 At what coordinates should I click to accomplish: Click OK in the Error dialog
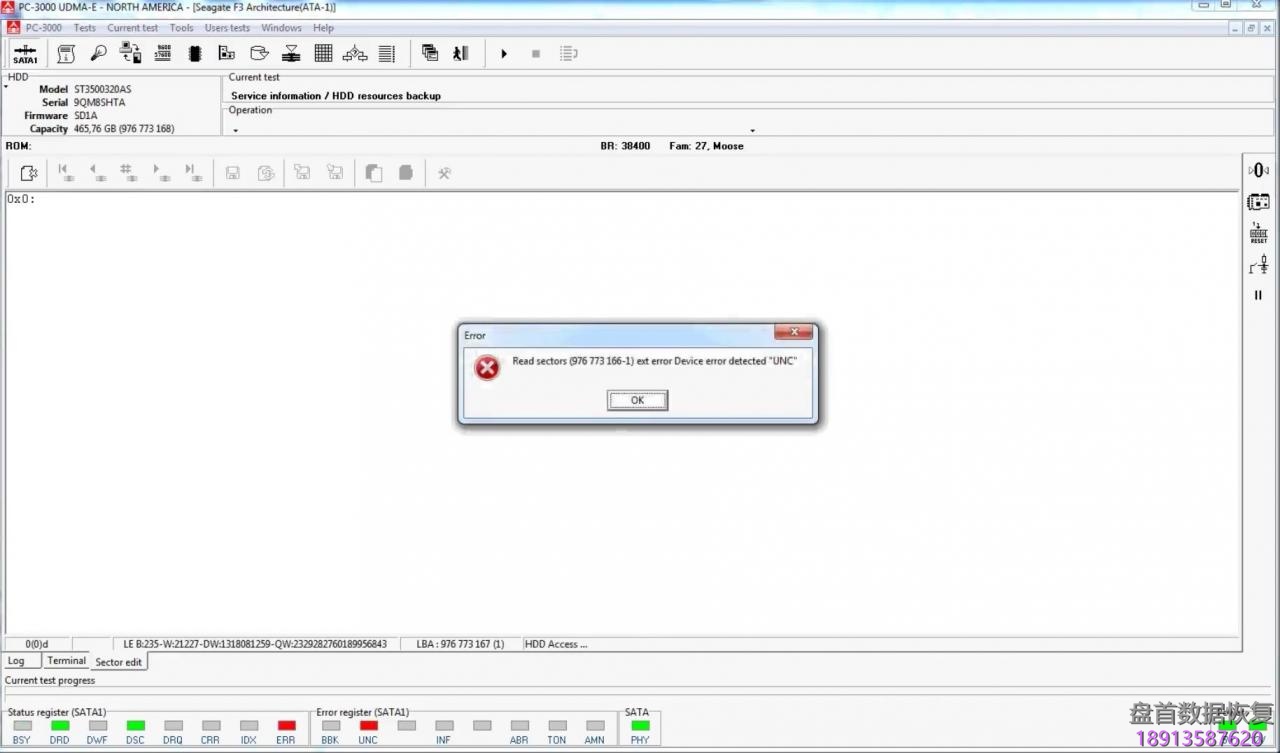637,400
